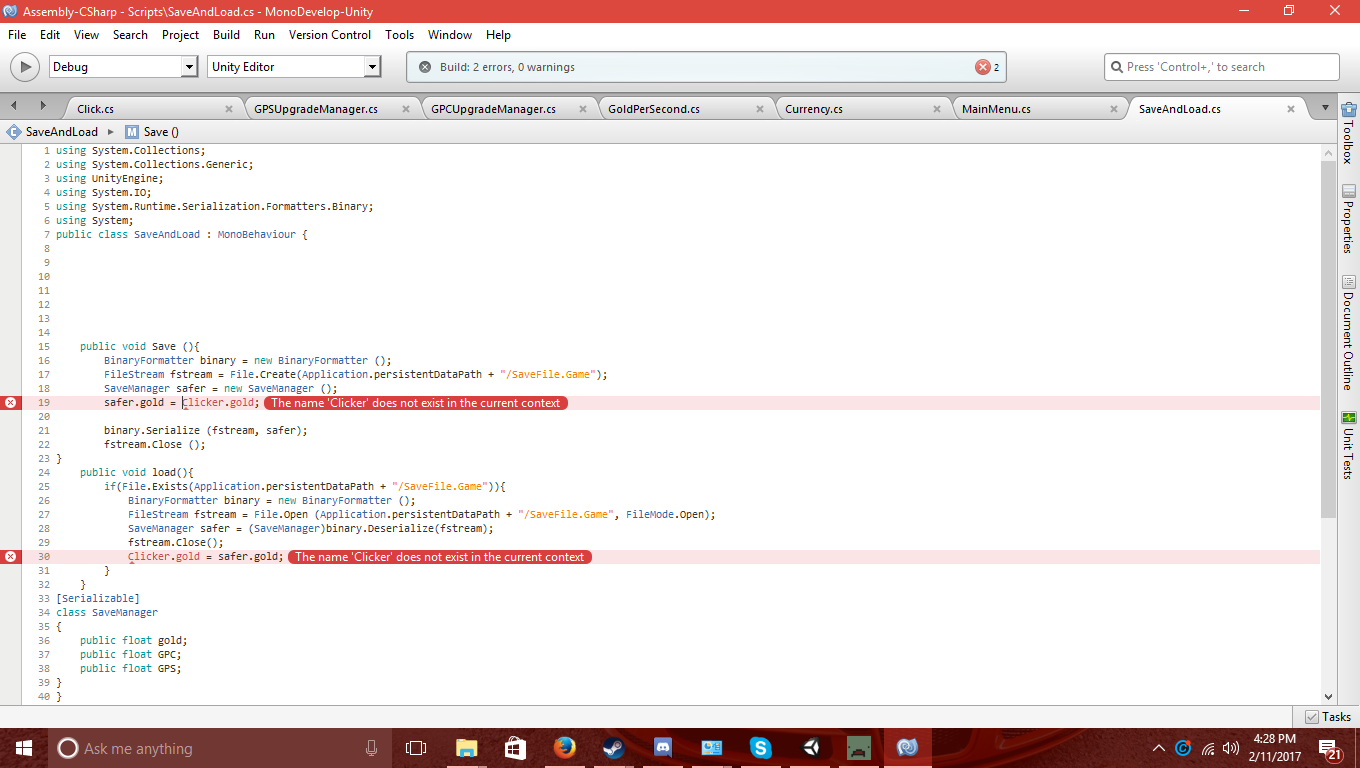Open the Windows Start menu
The image size is (1360, 768).
(x=23, y=748)
